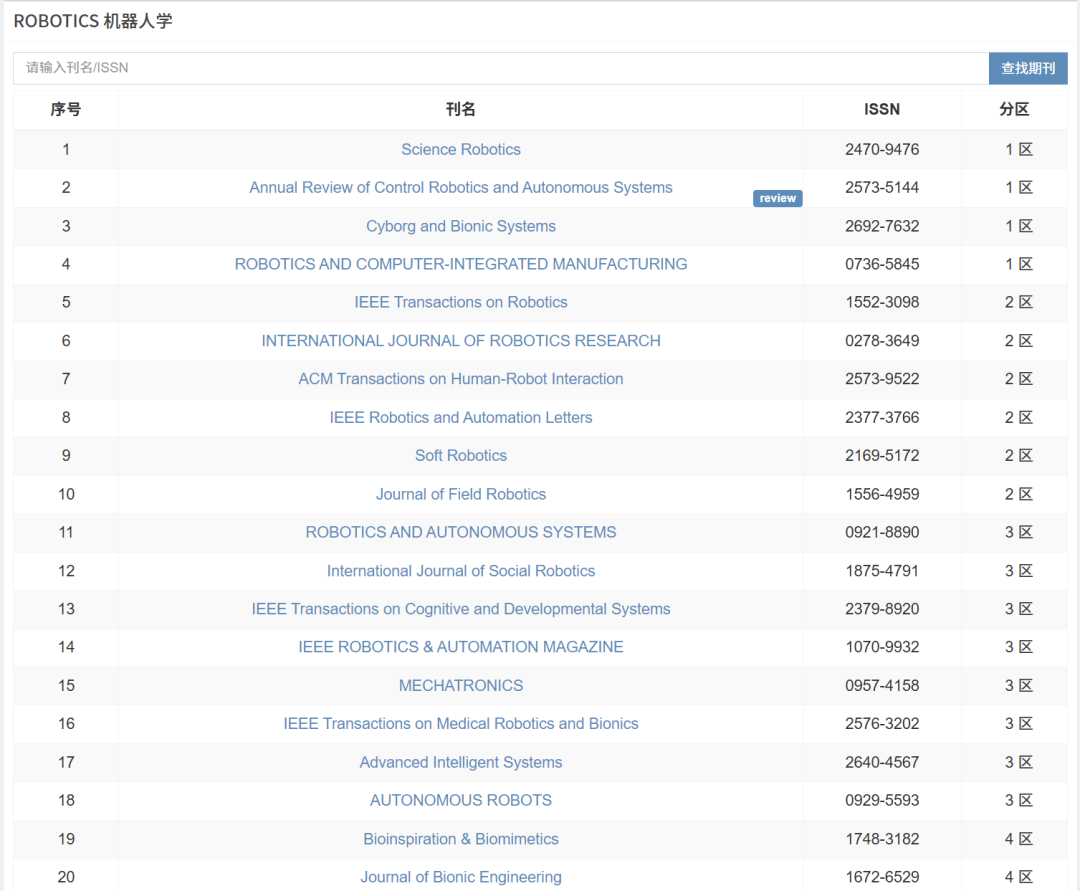Select ISSN 1875-4791 cell
This screenshot has width=1080, height=891.
pos(882,571)
